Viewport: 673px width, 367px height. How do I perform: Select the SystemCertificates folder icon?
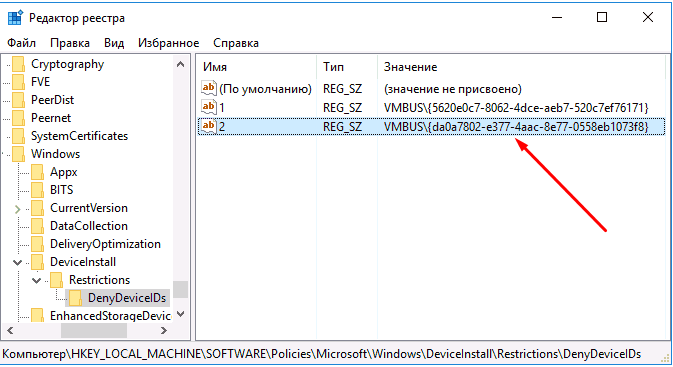(x=18, y=136)
